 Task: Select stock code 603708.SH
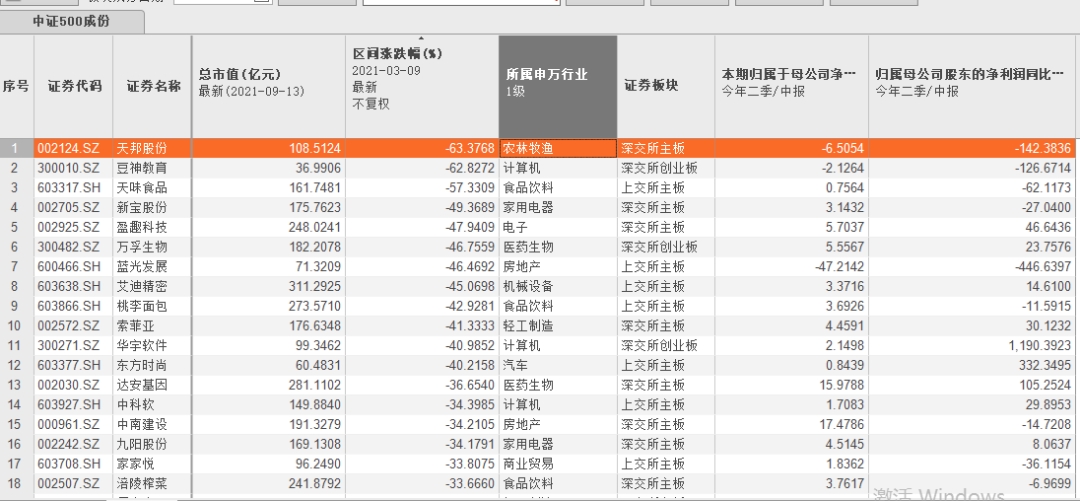(x=74, y=463)
